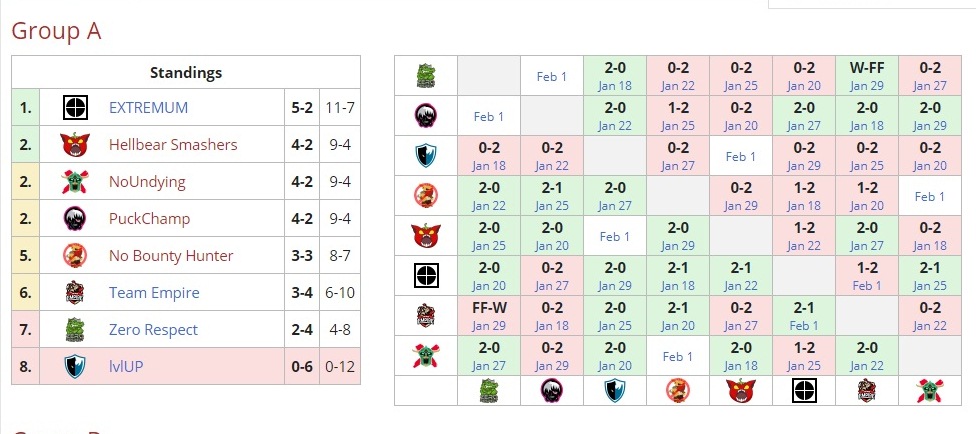Viewport: 976px width, 434px height.
Task: Open the lvlUP team name link
Action: point(126,366)
